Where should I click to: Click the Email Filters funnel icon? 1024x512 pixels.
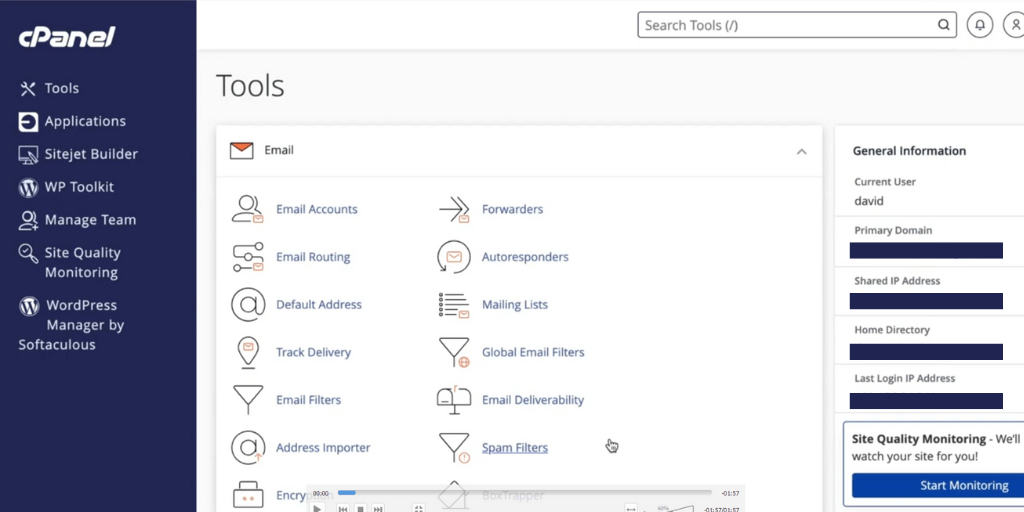tap(248, 400)
